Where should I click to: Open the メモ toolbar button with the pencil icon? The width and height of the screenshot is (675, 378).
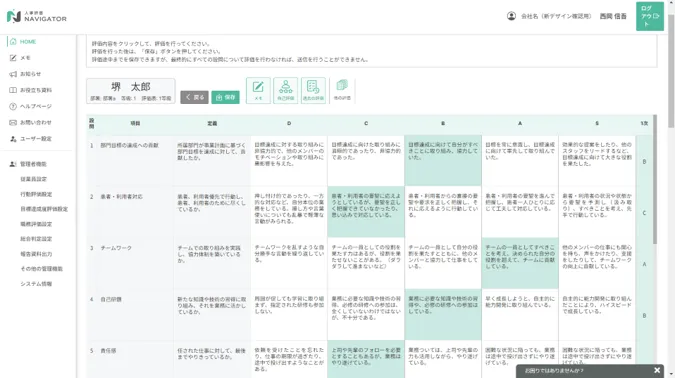pos(258,90)
